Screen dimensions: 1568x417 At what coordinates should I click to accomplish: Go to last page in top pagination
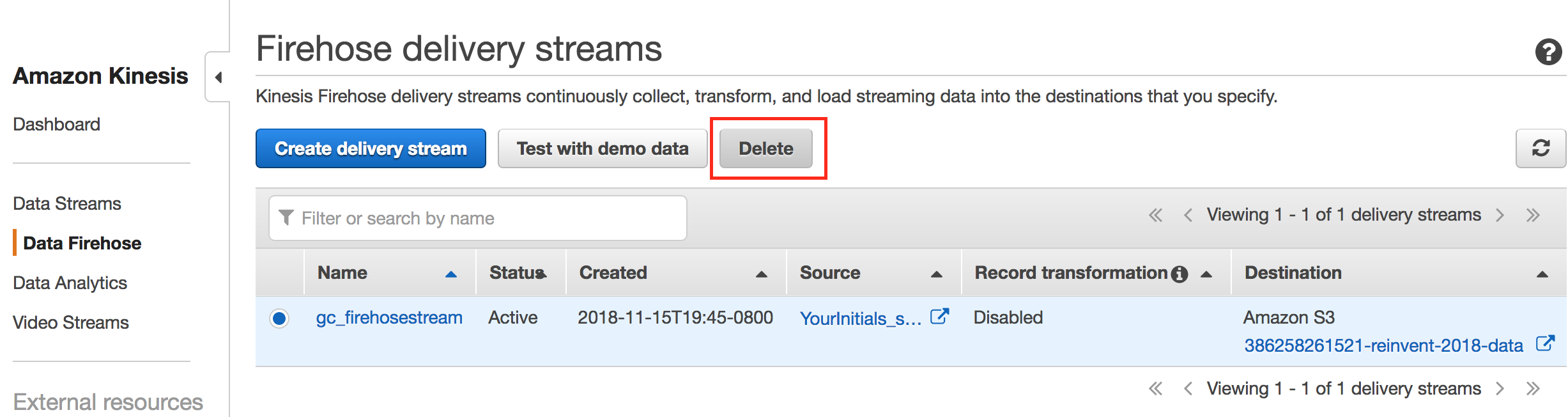click(1533, 215)
